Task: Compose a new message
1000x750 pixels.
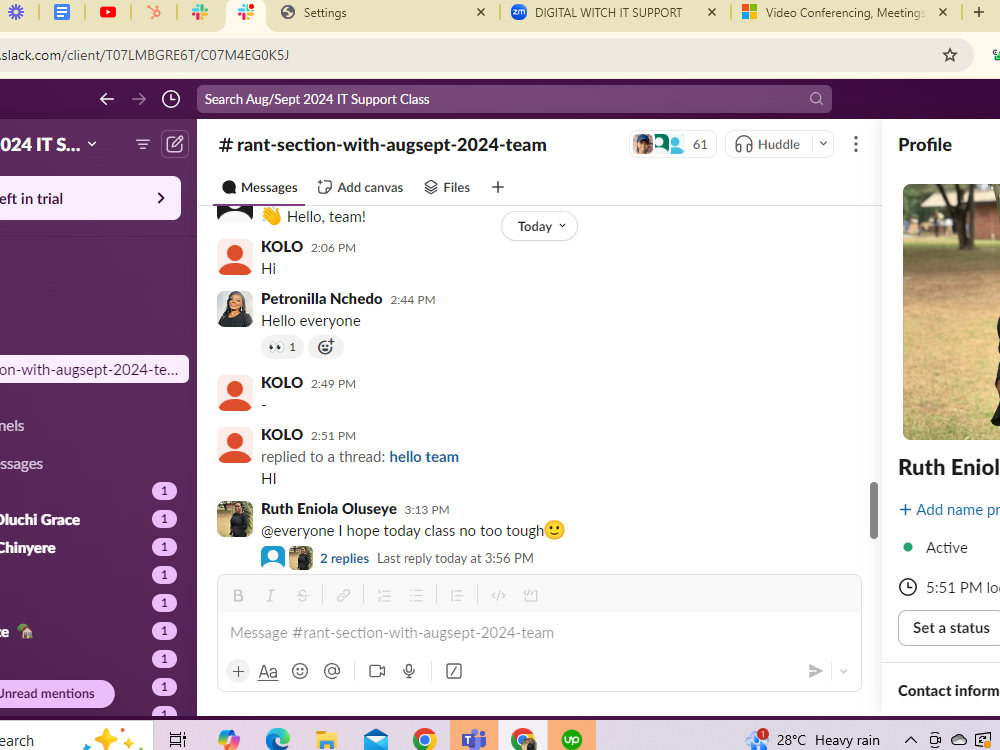Action: click(174, 144)
